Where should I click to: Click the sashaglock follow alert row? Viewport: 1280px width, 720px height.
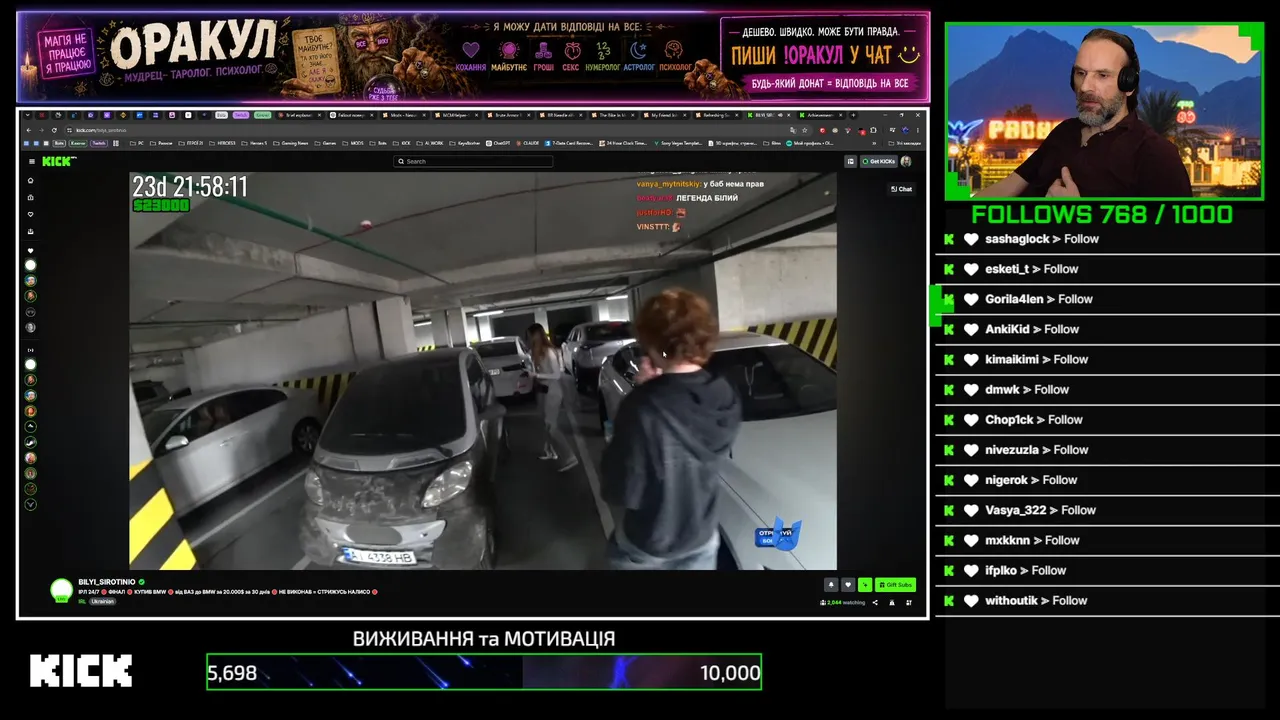pyautogui.click(x=1107, y=239)
